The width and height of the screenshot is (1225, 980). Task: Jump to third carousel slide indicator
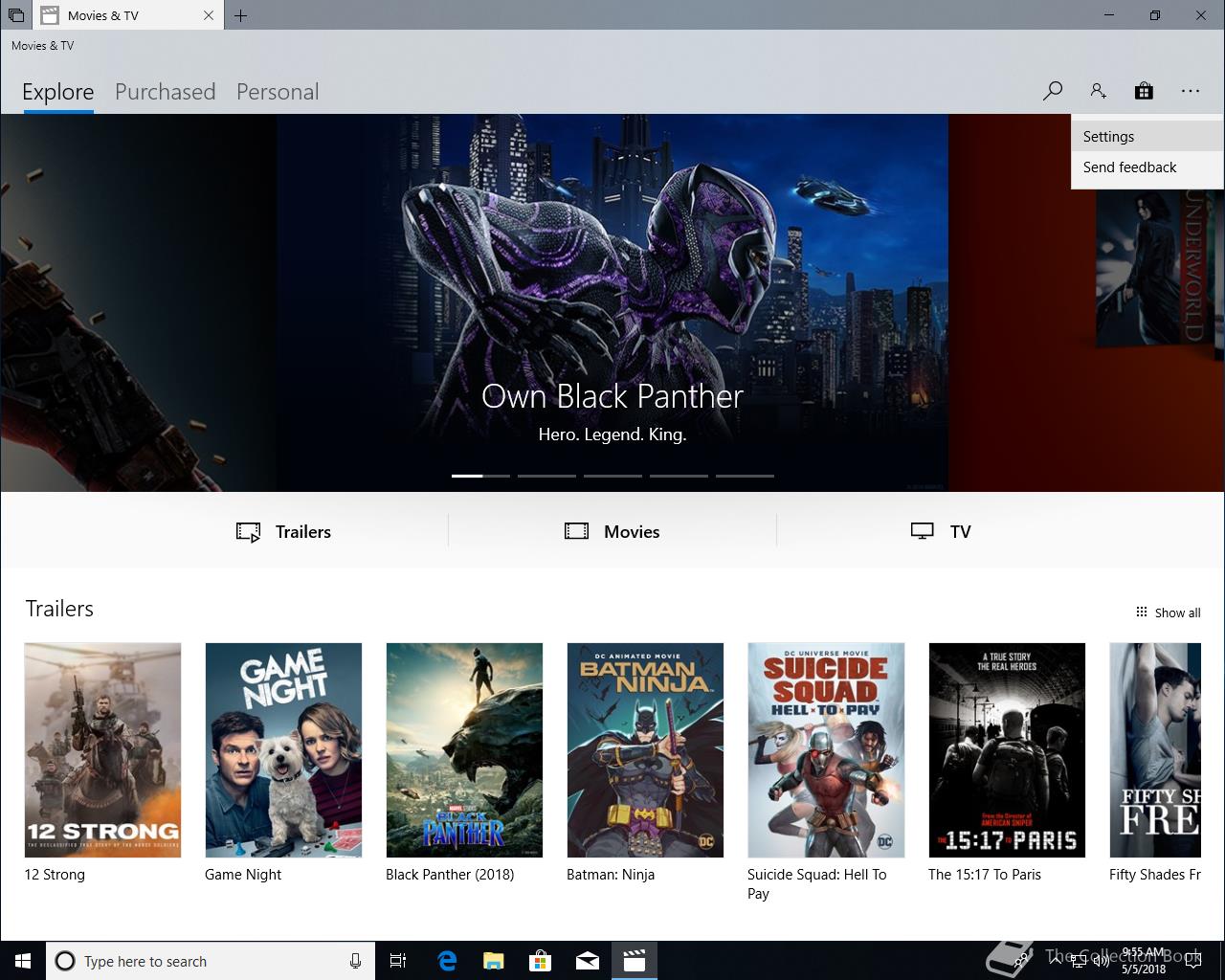click(x=612, y=476)
